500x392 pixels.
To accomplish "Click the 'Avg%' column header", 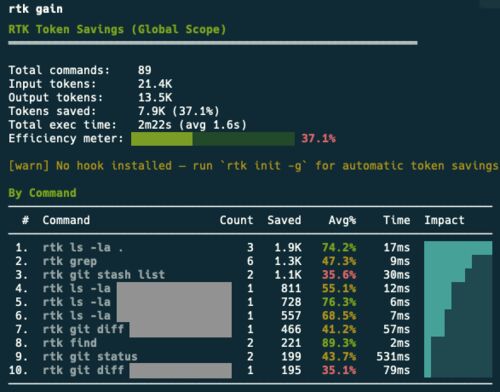I will 342,220.
